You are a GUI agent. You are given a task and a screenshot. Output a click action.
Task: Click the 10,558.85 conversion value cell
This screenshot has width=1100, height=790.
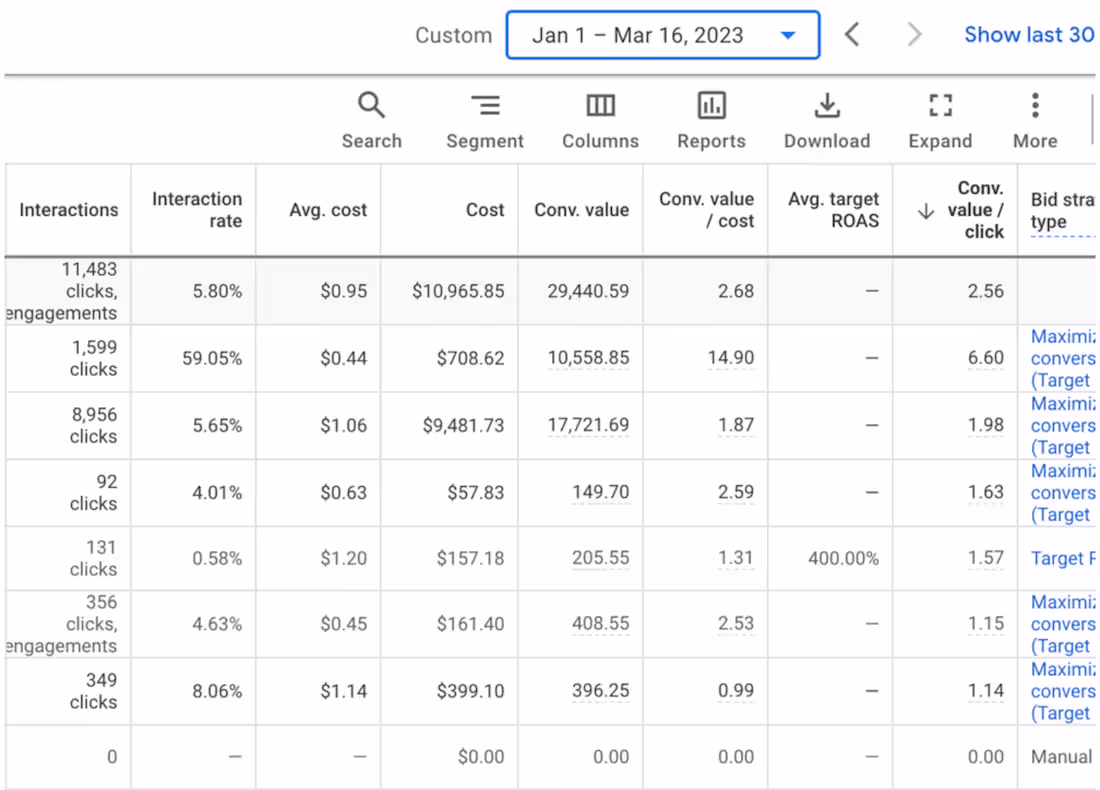coord(588,358)
